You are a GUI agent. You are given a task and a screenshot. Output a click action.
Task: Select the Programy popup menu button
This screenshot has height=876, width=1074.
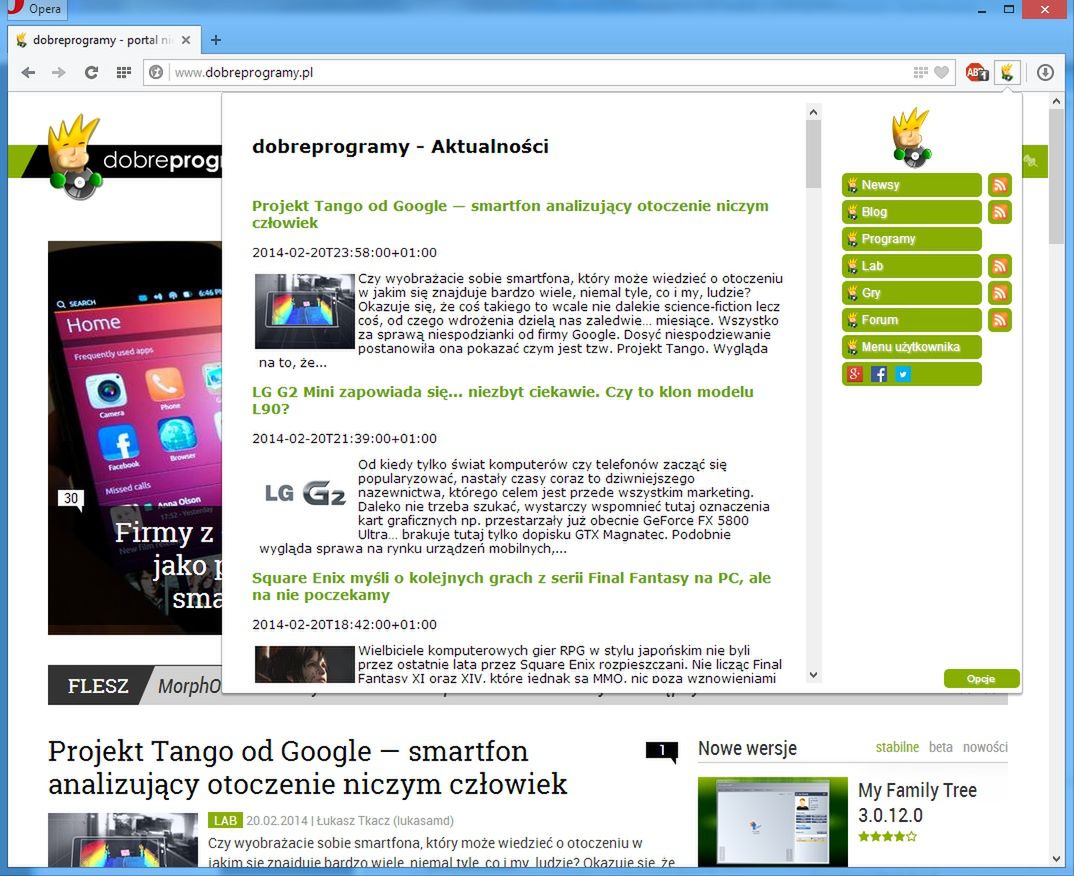click(x=912, y=239)
